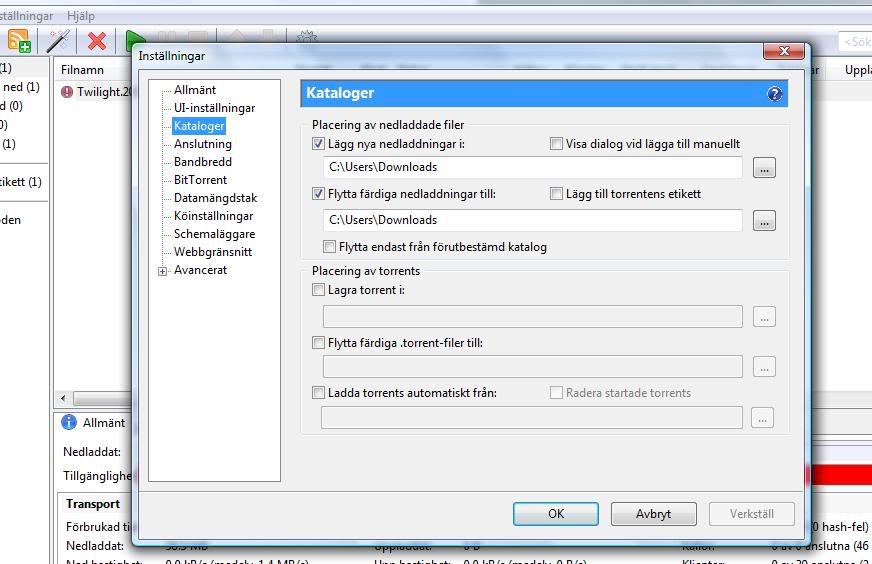Enable Ladda torrents automatiskt från

(x=318, y=393)
